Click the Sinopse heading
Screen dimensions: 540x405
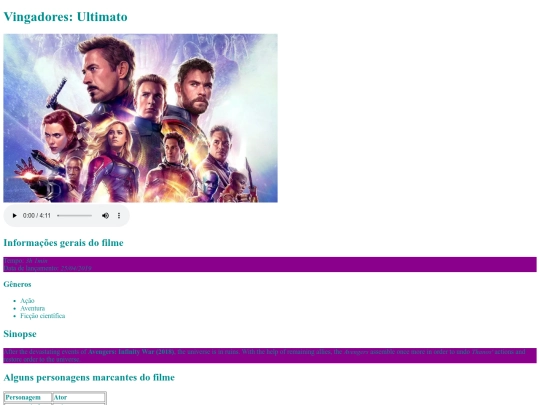[20, 334]
